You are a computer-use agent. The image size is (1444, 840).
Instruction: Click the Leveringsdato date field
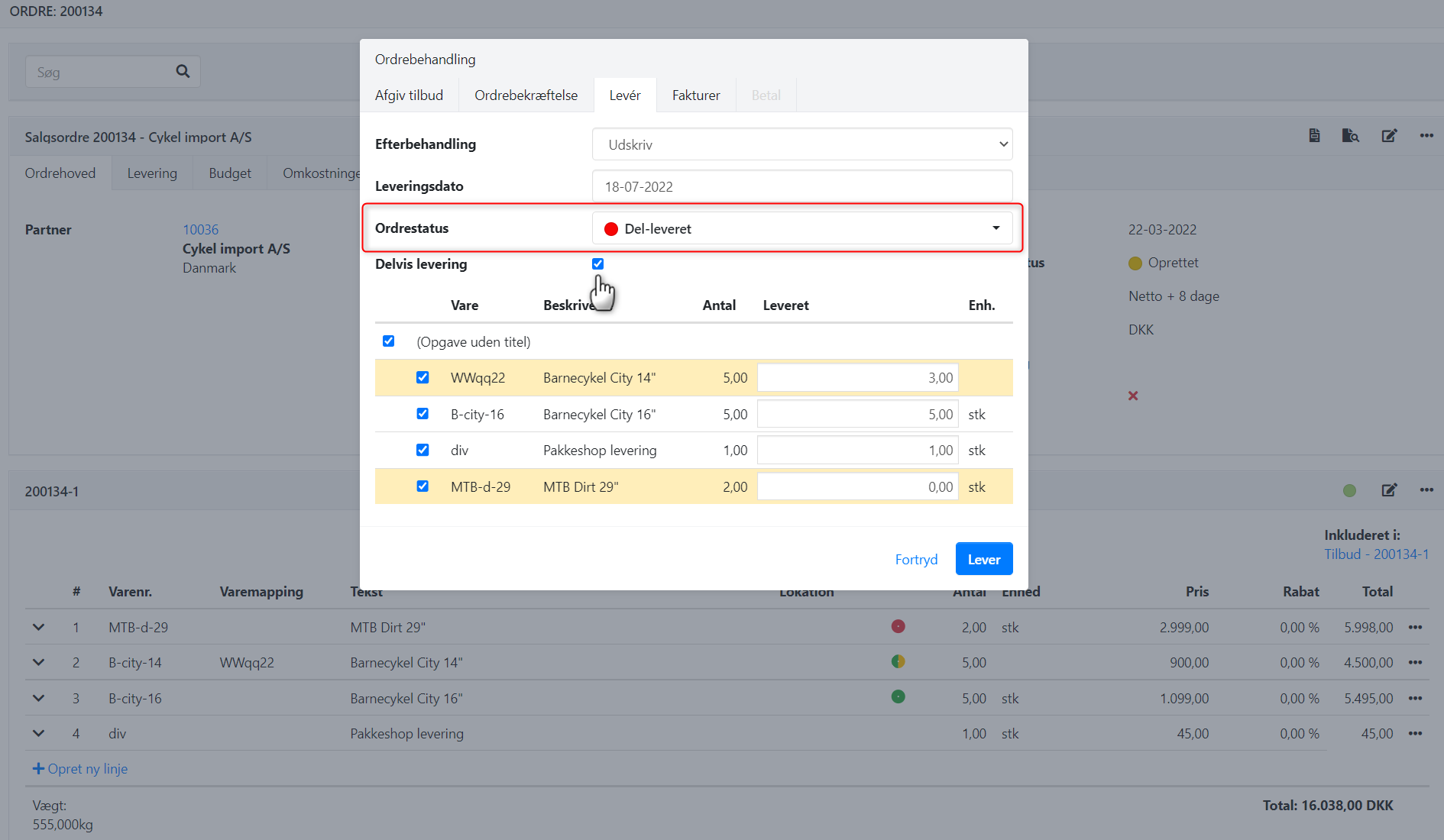tap(802, 186)
